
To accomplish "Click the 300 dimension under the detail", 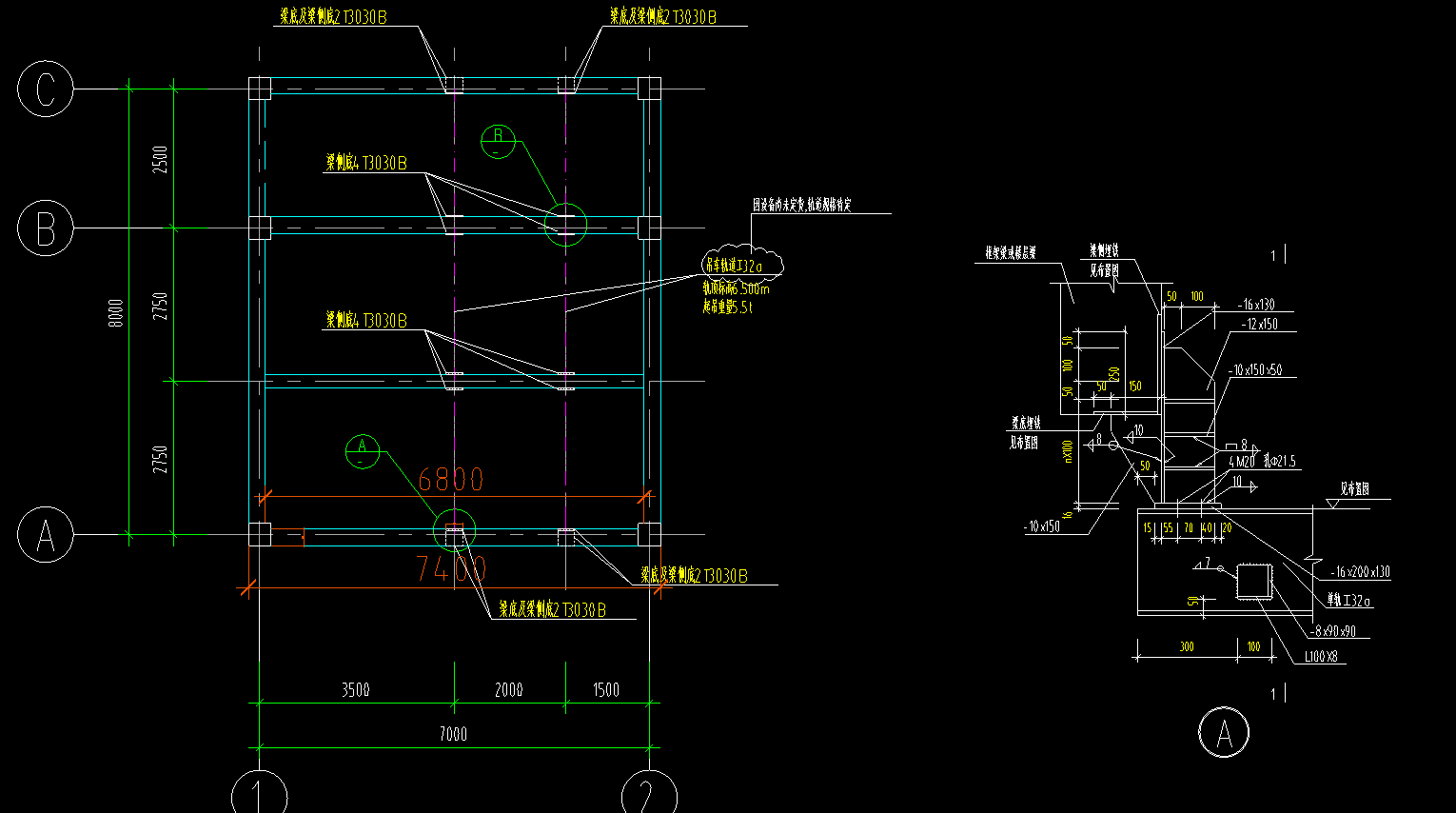I will pos(1187,646).
